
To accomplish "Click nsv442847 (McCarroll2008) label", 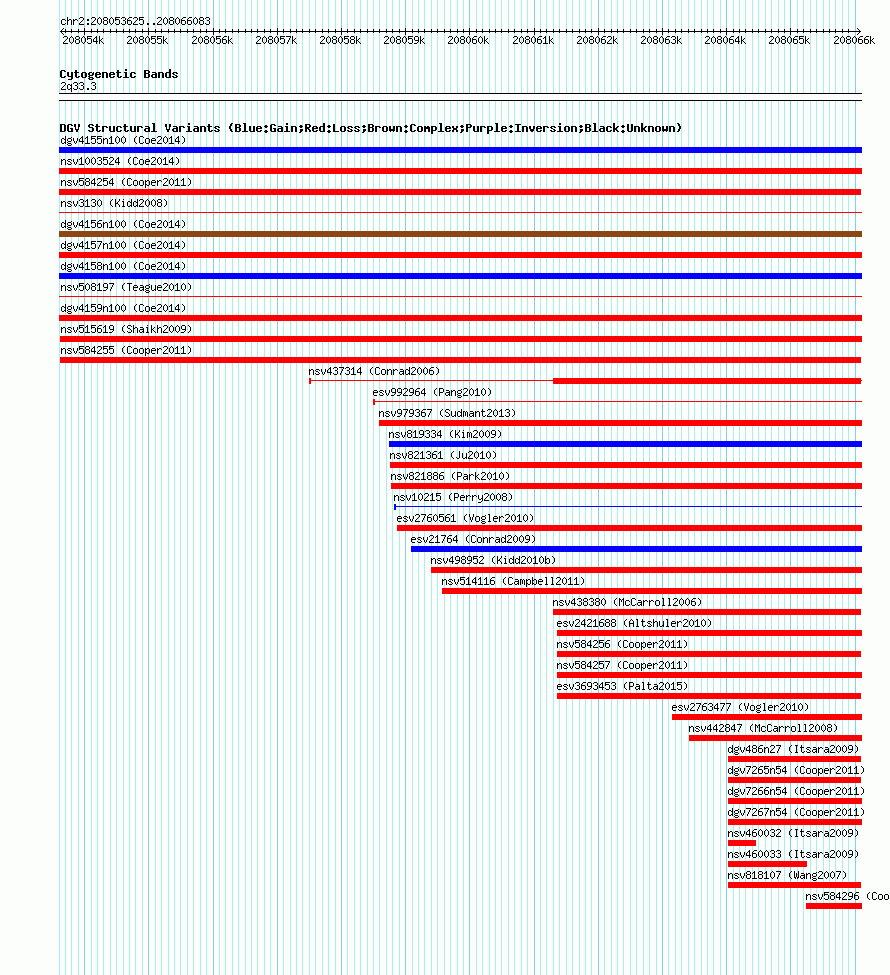I will point(763,729).
